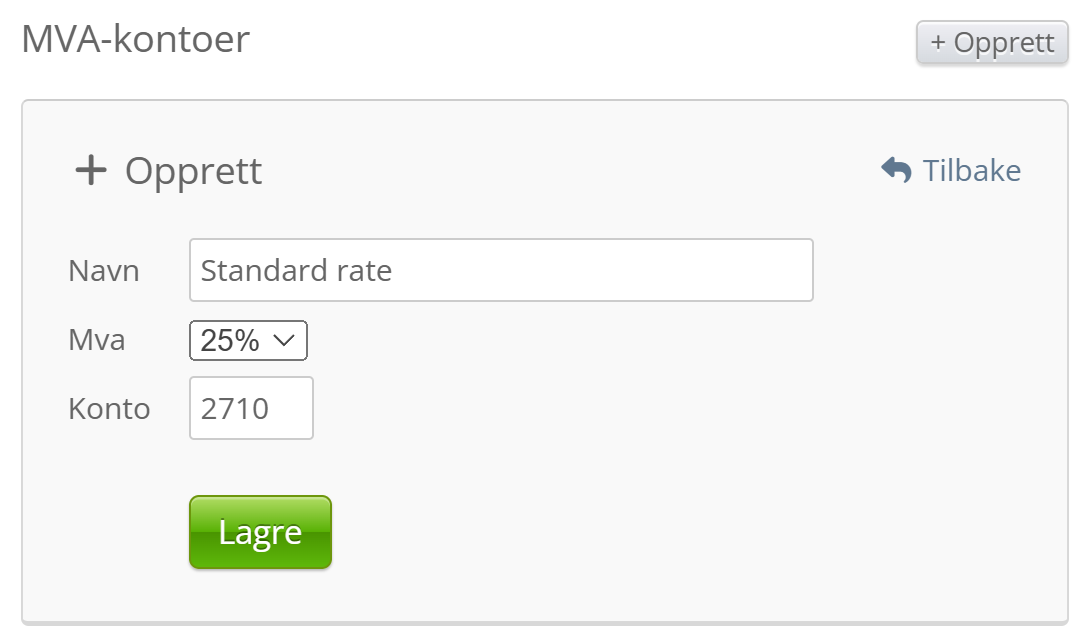Click the Opprett heading text in the form panel
The image size is (1084, 640).
coord(193,171)
